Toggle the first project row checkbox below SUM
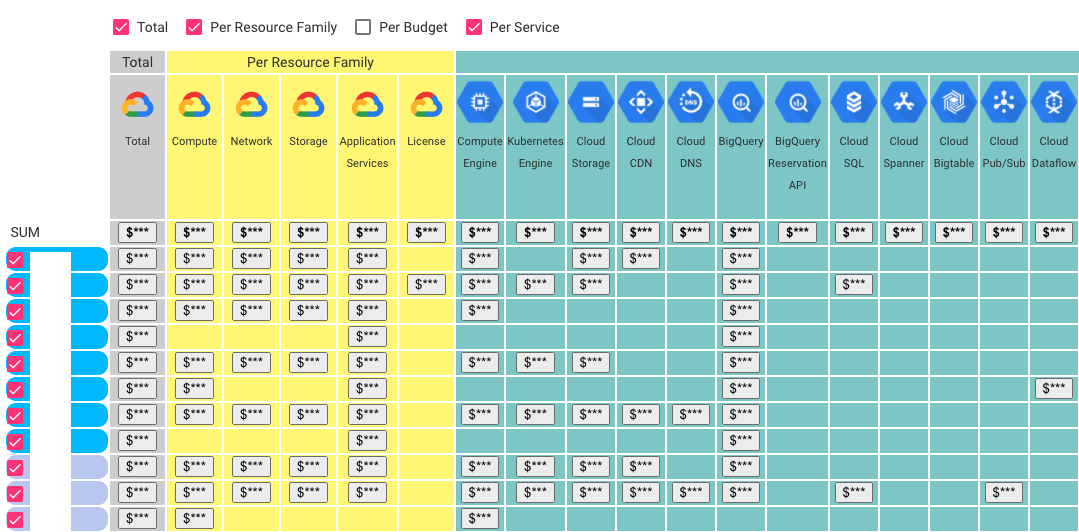The width and height of the screenshot is (1079, 532). point(15,259)
